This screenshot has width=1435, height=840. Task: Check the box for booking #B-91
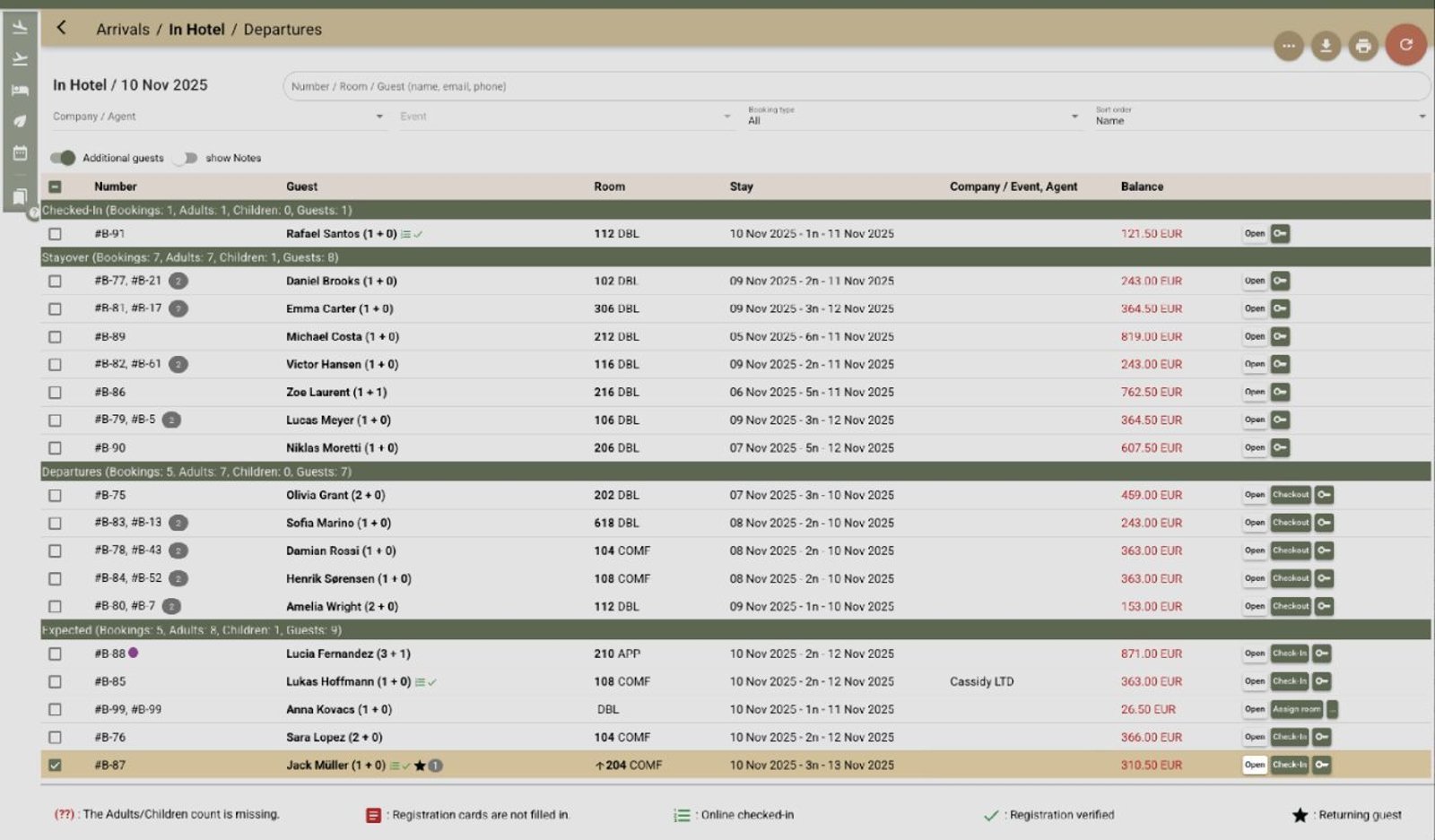point(55,234)
